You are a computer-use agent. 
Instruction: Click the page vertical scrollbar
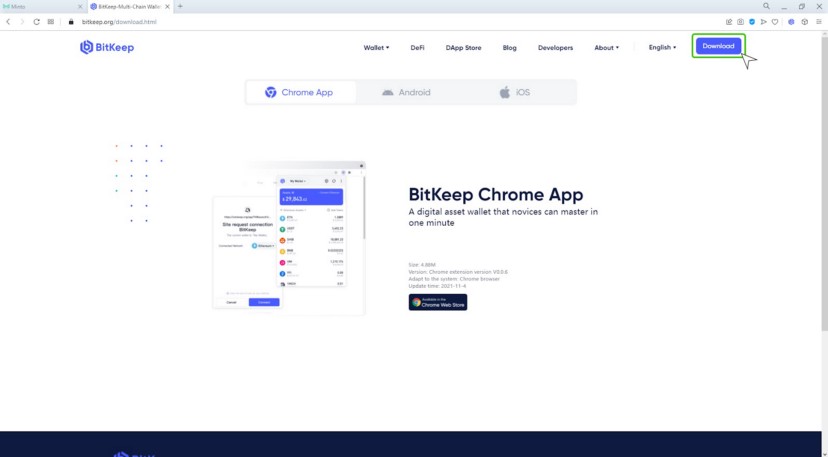824,182
